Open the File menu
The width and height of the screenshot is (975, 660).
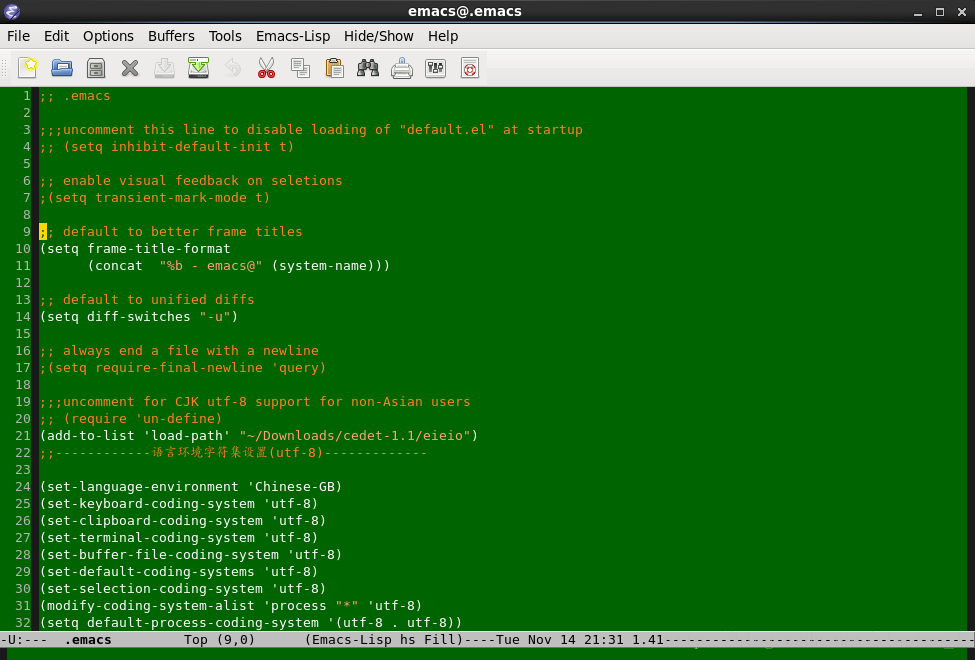coord(19,36)
